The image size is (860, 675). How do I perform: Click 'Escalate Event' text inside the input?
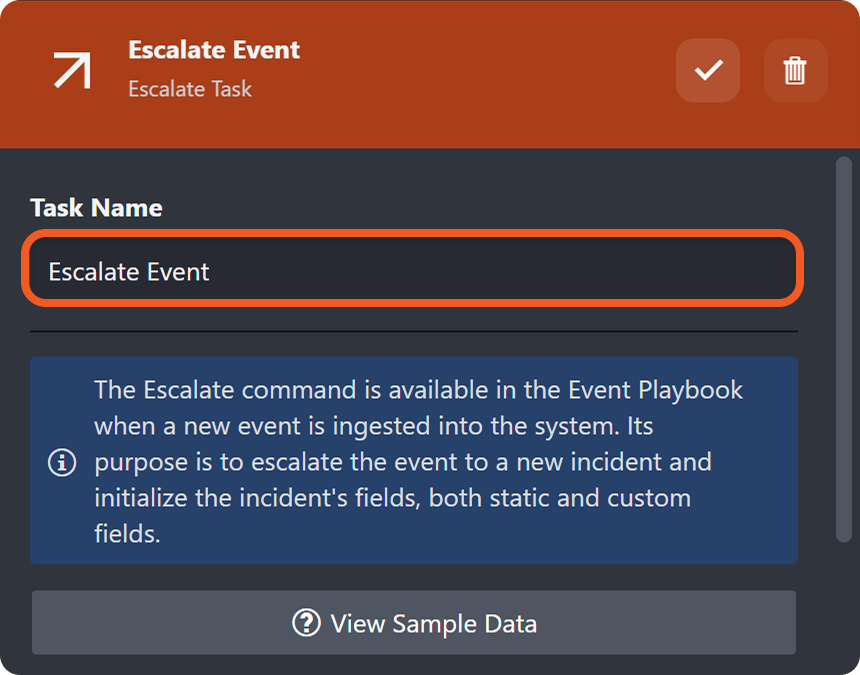(x=129, y=271)
